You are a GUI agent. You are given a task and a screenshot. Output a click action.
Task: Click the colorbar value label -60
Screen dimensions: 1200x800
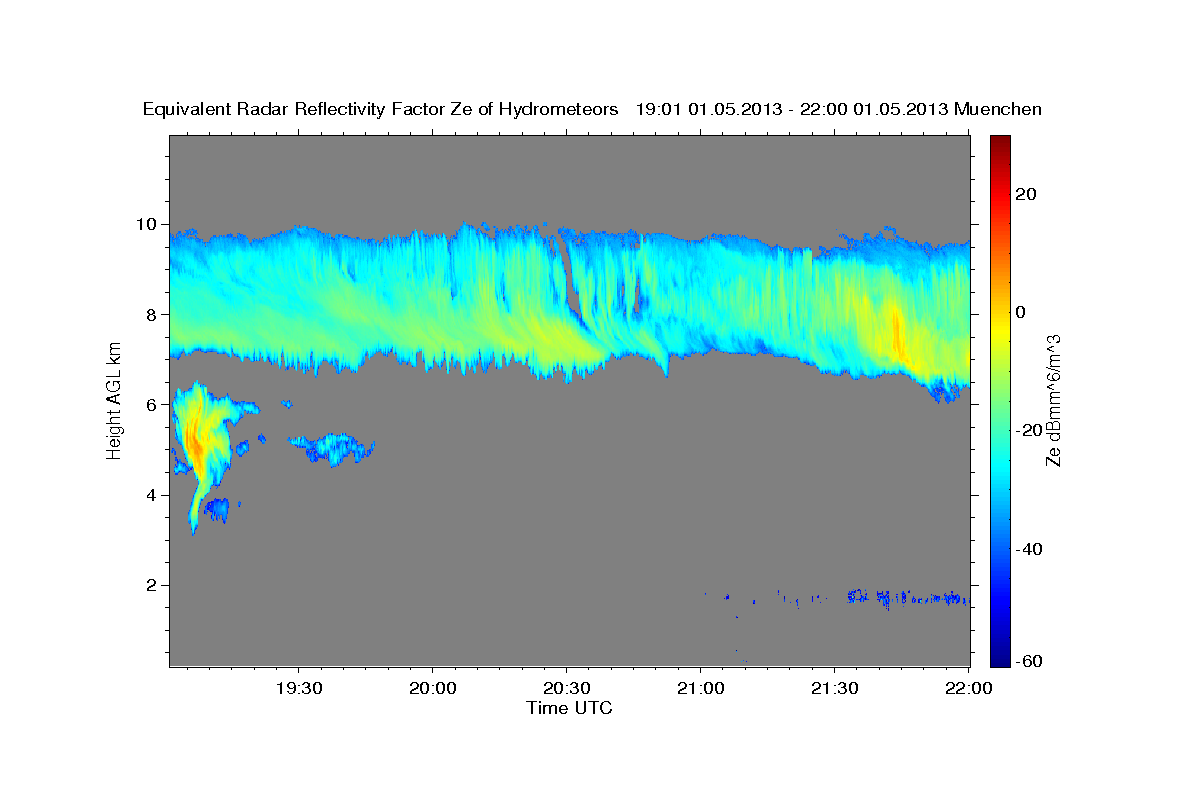[x=1028, y=660]
